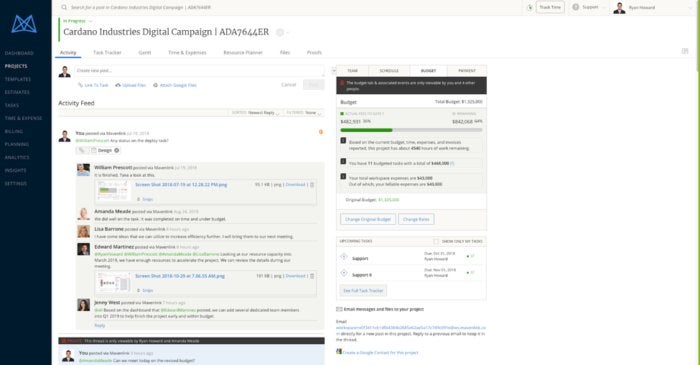Select the Payment tab in the side panel
The image size is (700, 365).
coord(467,71)
